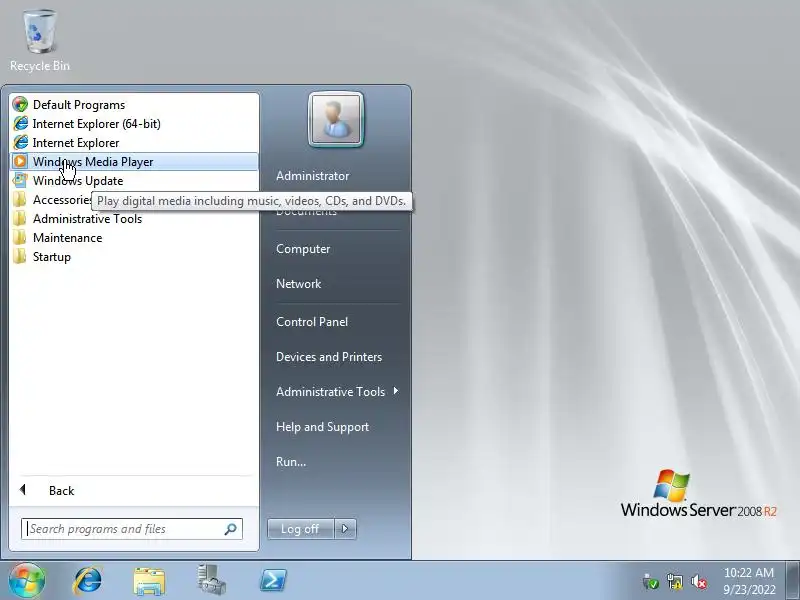Launch Internet Explorer (64-bit)
The width and height of the screenshot is (800, 600).
pos(134,123)
